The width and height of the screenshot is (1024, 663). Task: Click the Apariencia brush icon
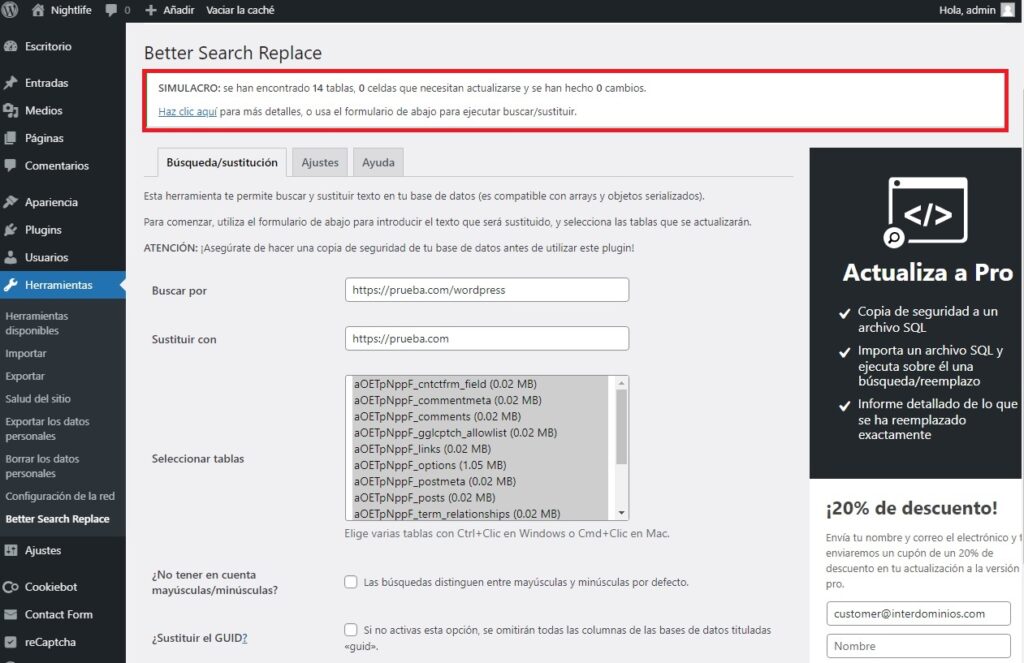[x=10, y=202]
